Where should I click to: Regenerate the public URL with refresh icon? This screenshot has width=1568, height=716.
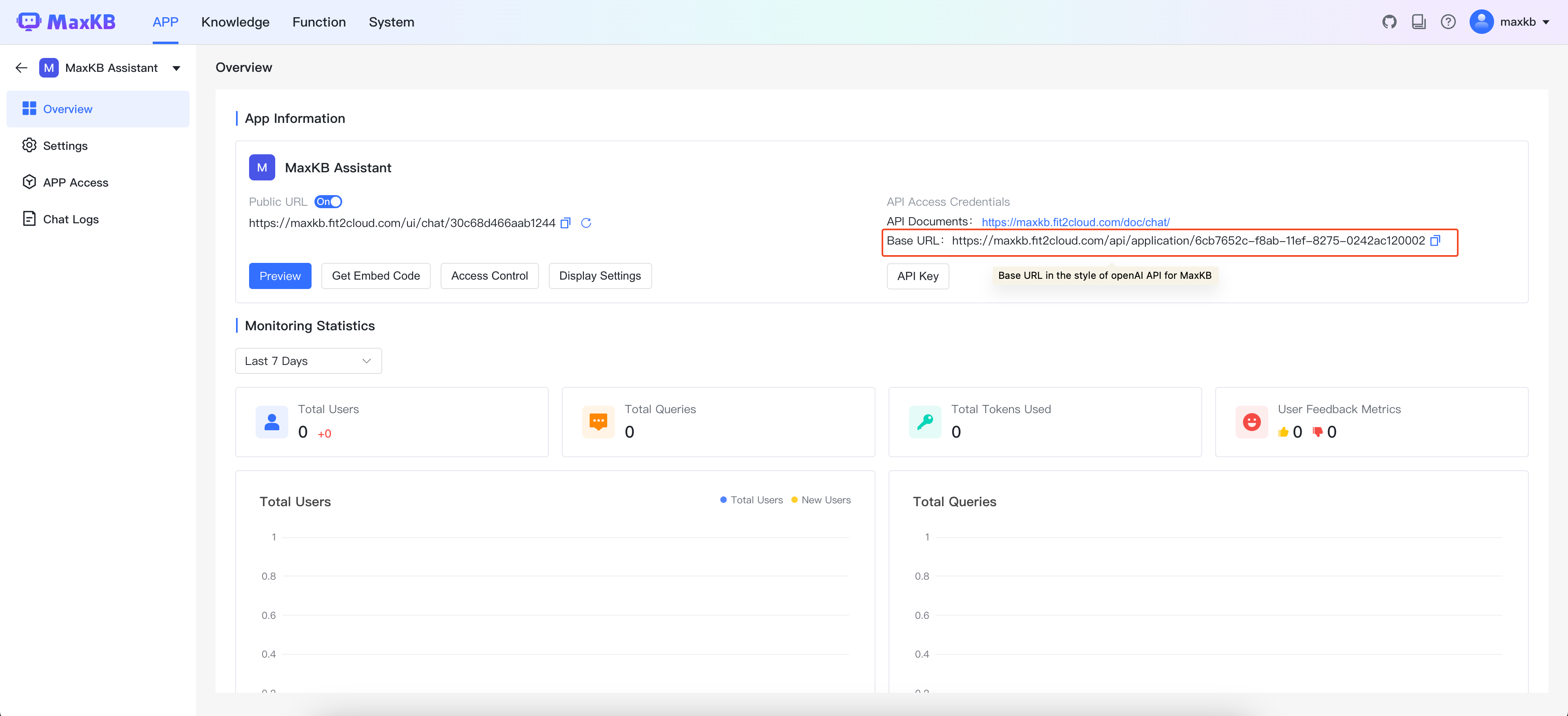(x=586, y=222)
